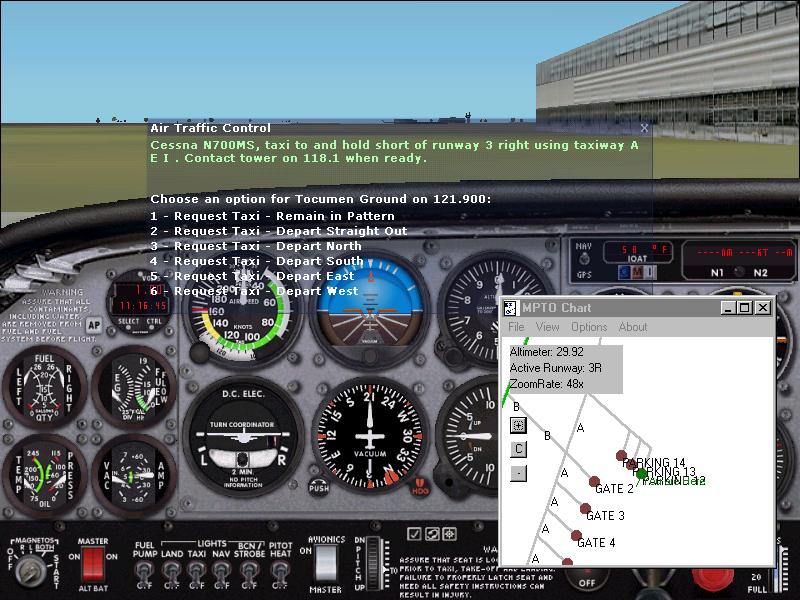Choose Request Taxi - Remain in Pattern
This screenshot has width=800, height=600.
(x=272, y=216)
